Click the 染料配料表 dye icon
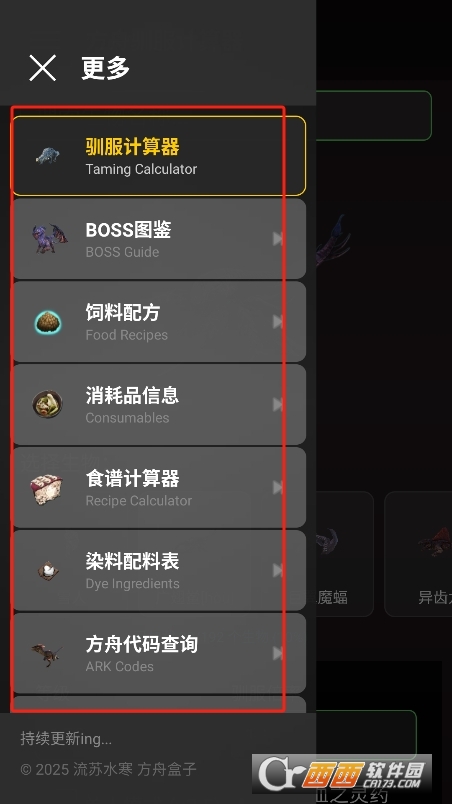Viewport: 452px width, 804px height. [49, 570]
